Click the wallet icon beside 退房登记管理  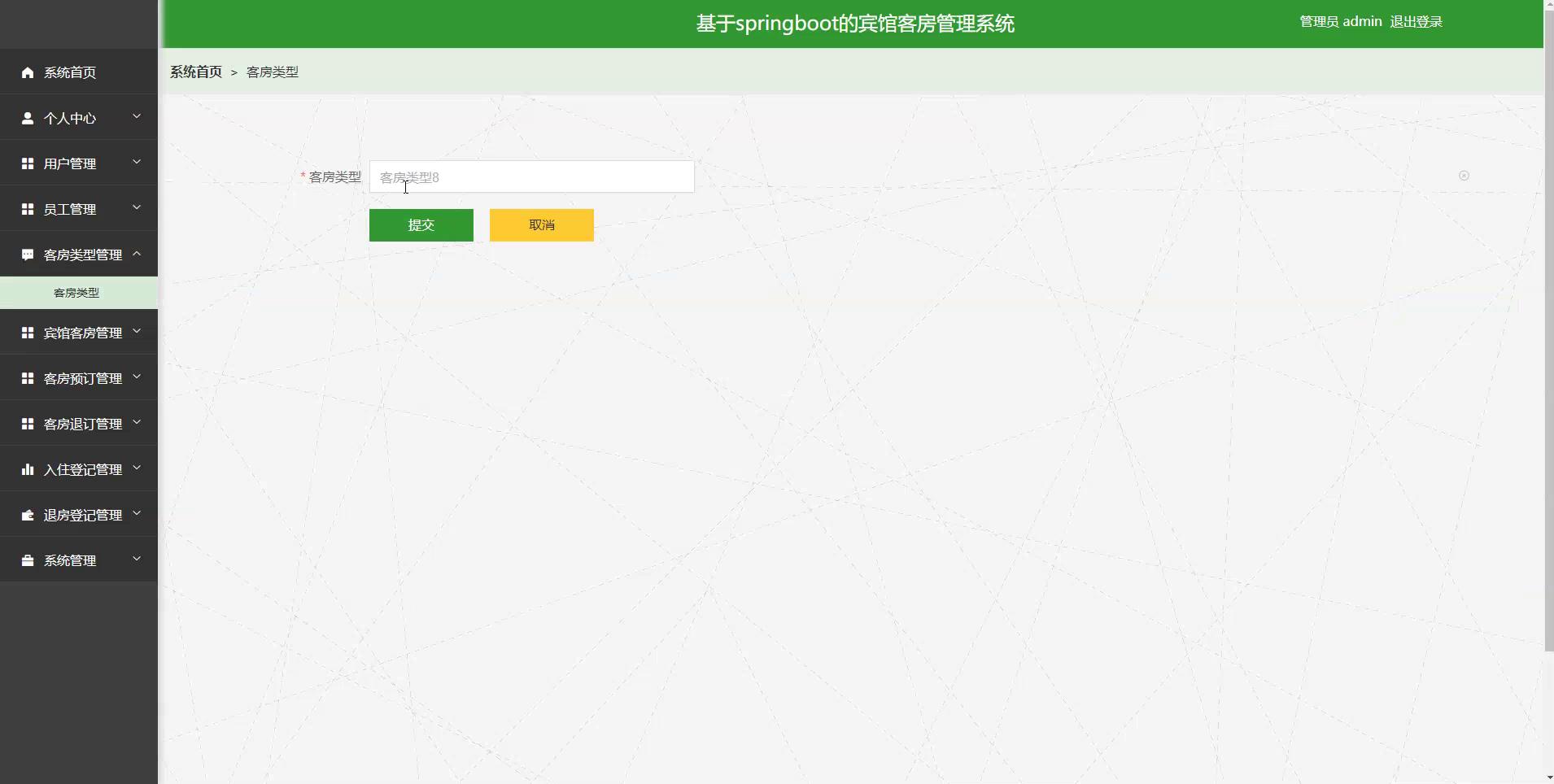(x=28, y=515)
